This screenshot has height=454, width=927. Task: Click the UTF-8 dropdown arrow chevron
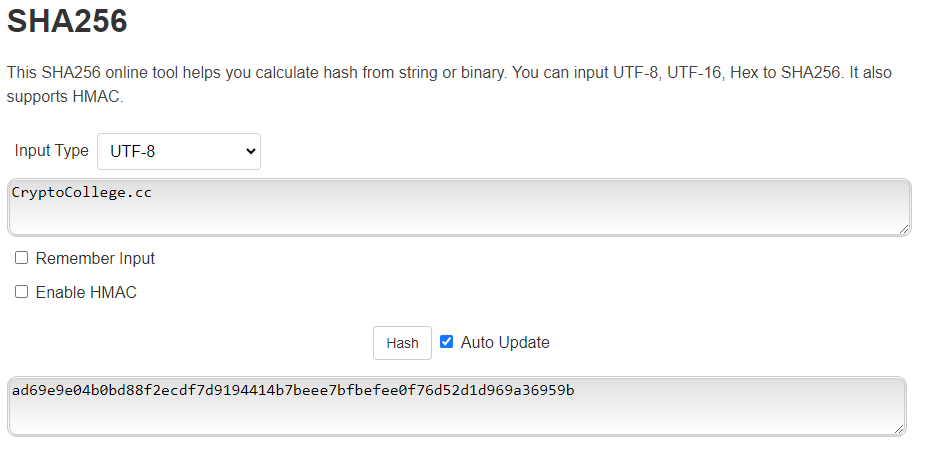point(250,152)
